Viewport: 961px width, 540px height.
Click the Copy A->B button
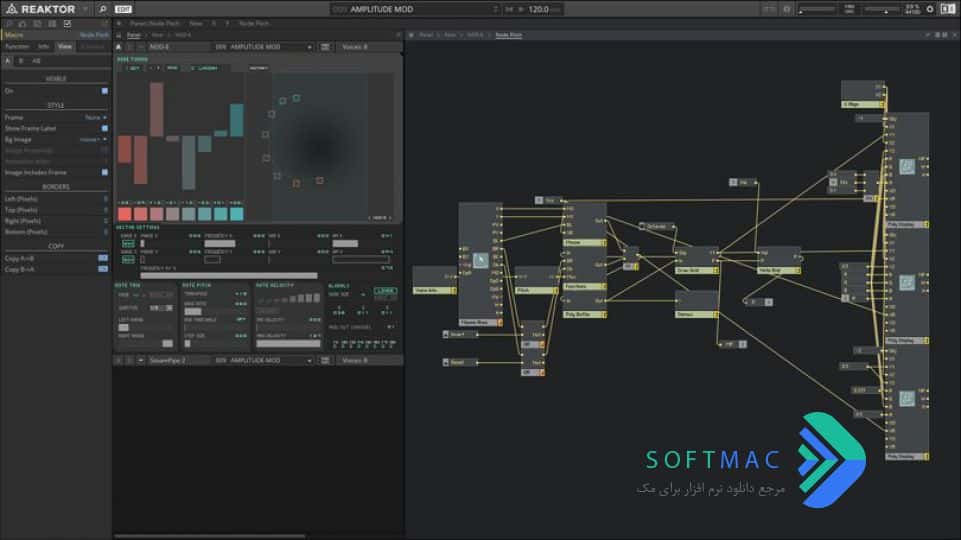click(x=103, y=258)
